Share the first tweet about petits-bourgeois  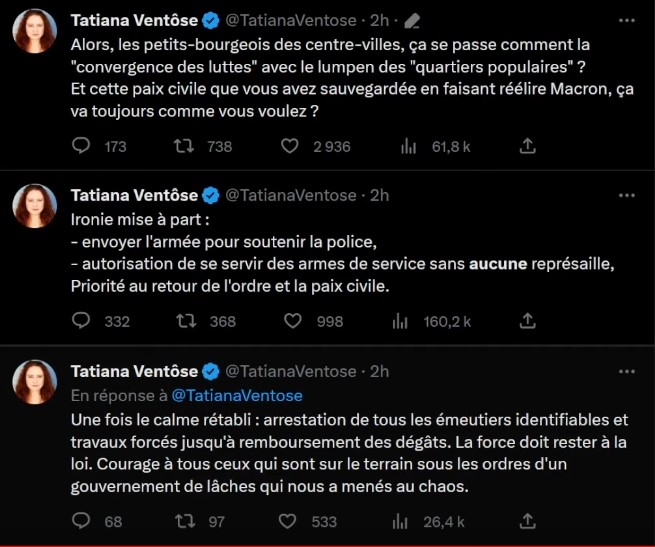527,146
